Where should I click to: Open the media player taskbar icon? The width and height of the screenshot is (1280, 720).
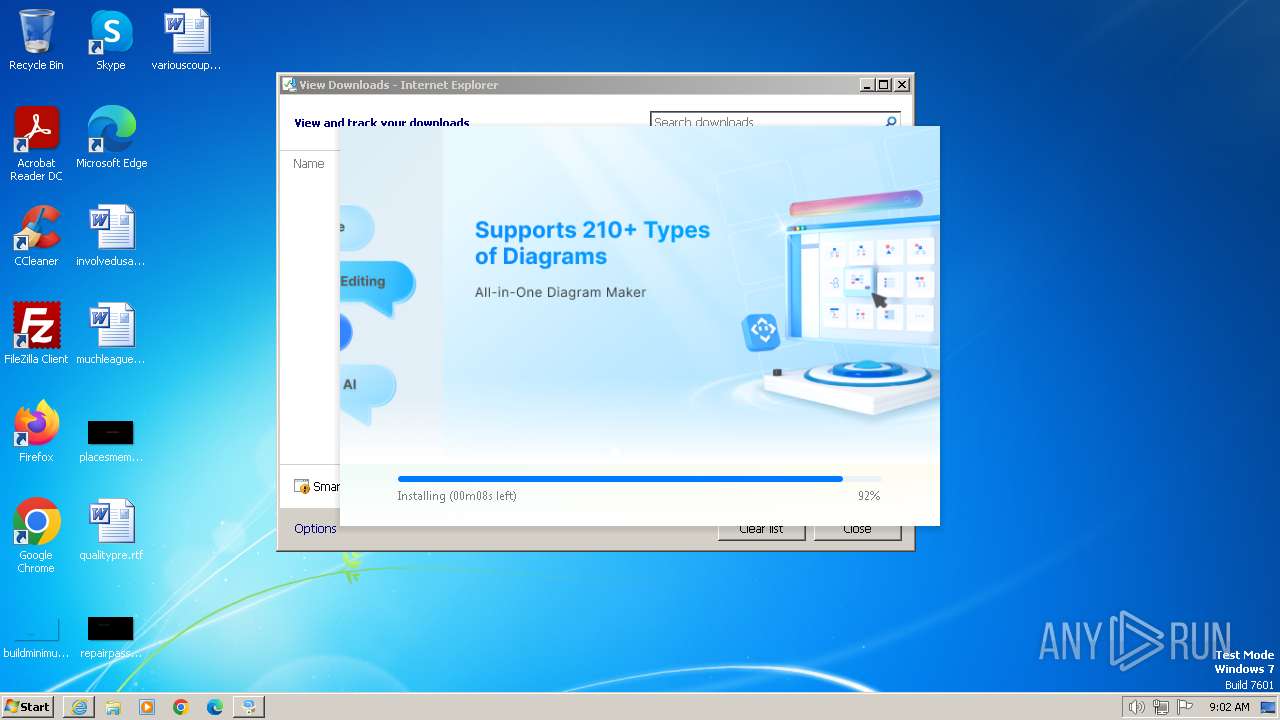[147, 707]
